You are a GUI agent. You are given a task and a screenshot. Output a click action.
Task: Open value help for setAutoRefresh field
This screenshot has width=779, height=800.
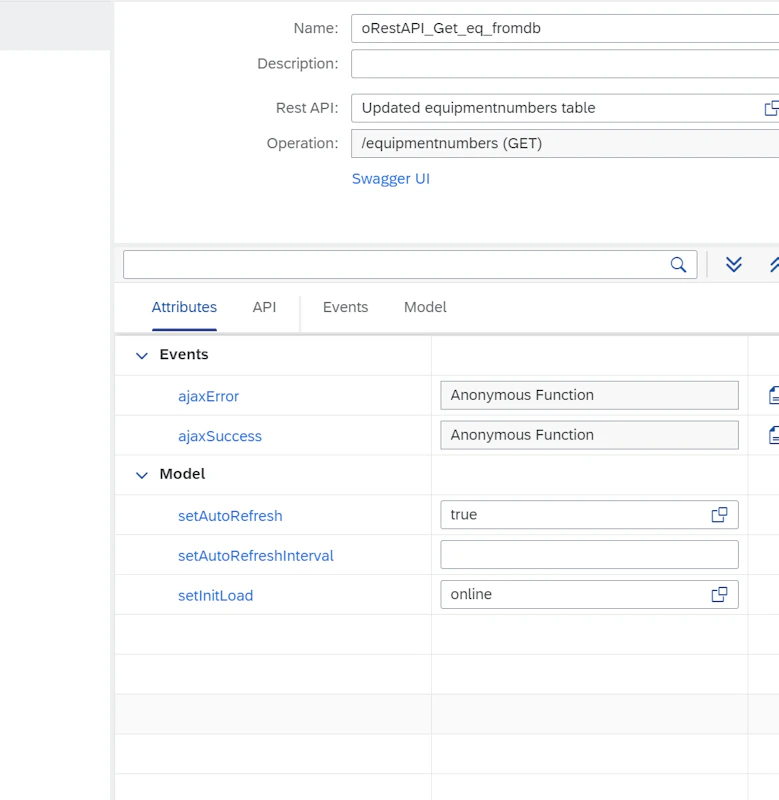click(719, 515)
